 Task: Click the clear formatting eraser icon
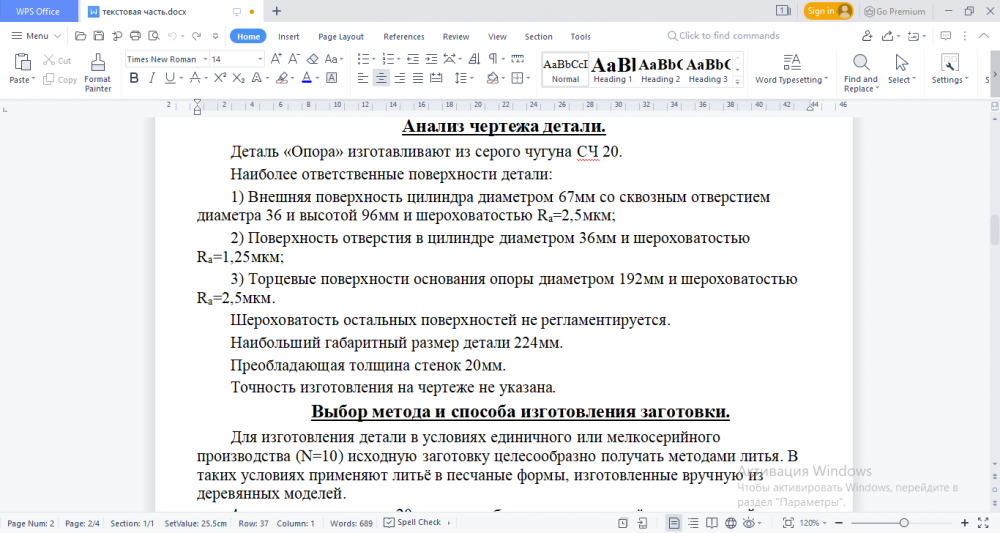click(x=312, y=59)
